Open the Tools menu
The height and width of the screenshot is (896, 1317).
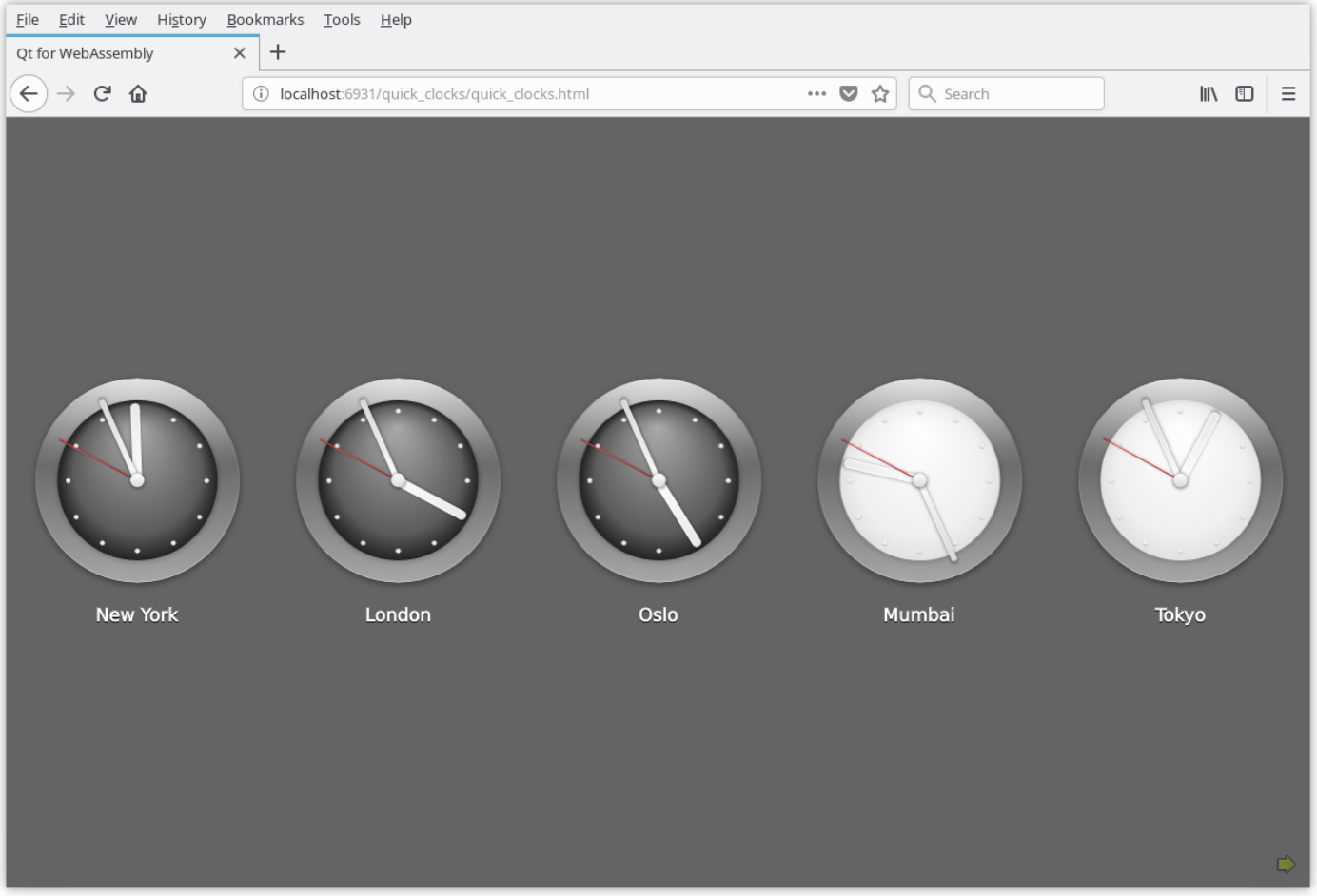tap(342, 19)
